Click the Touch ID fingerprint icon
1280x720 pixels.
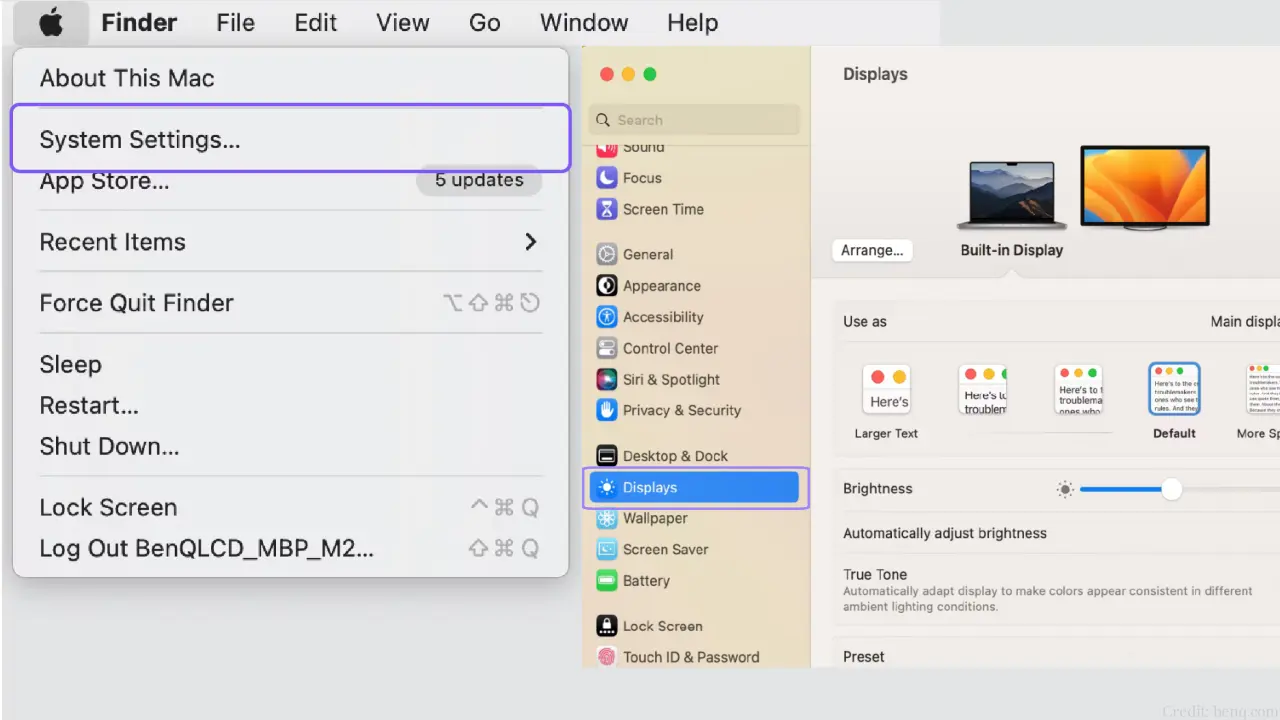click(606, 657)
